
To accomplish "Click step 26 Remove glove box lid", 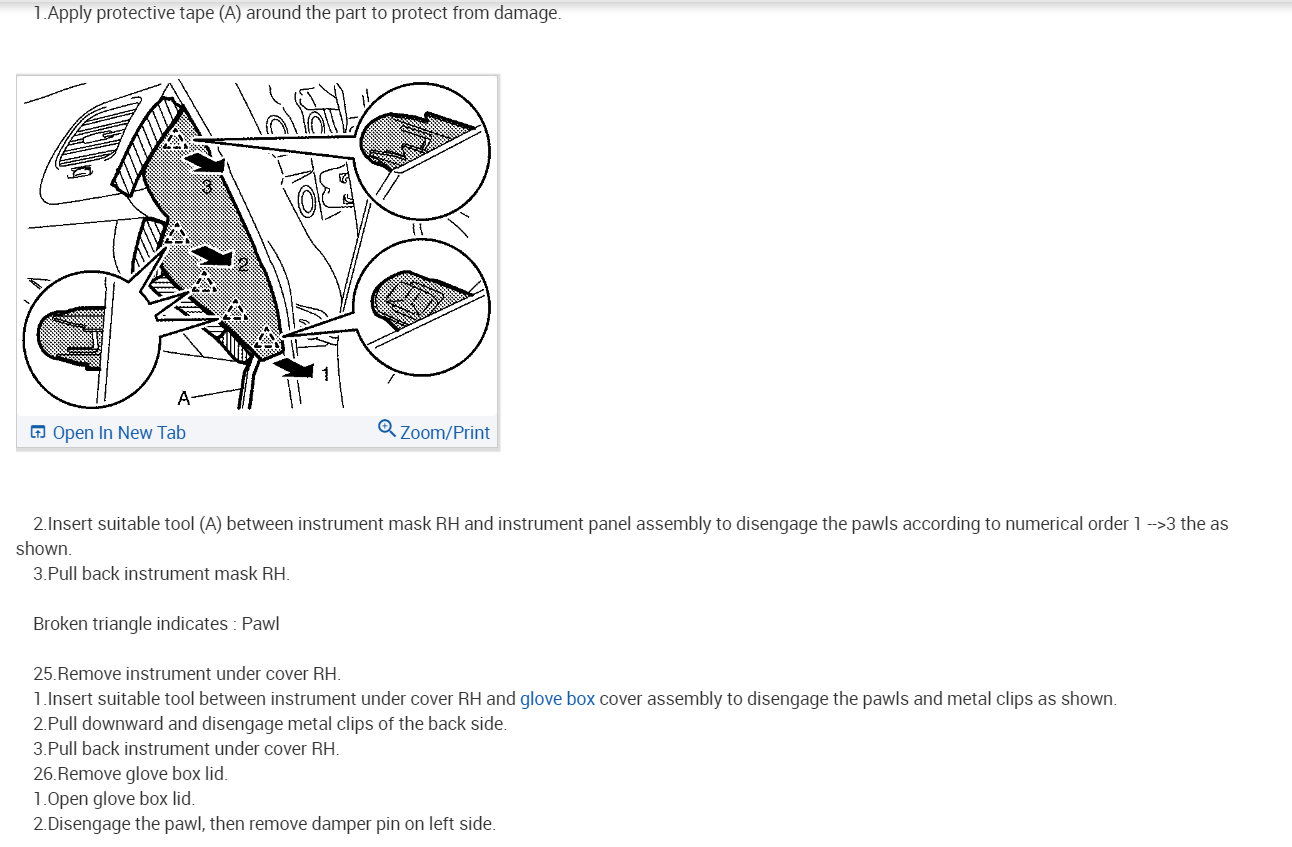I will tap(130, 774).
